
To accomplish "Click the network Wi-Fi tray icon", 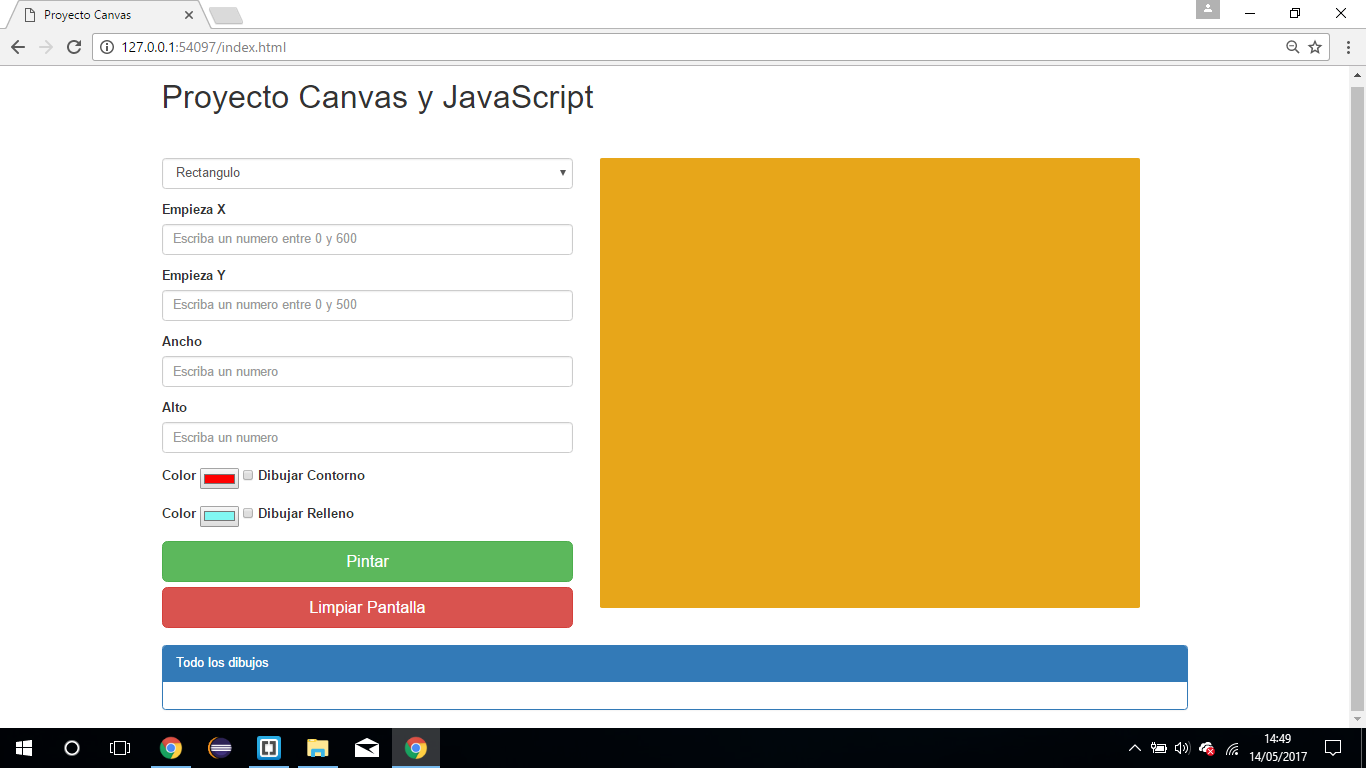I will (x=1233, y=748).
